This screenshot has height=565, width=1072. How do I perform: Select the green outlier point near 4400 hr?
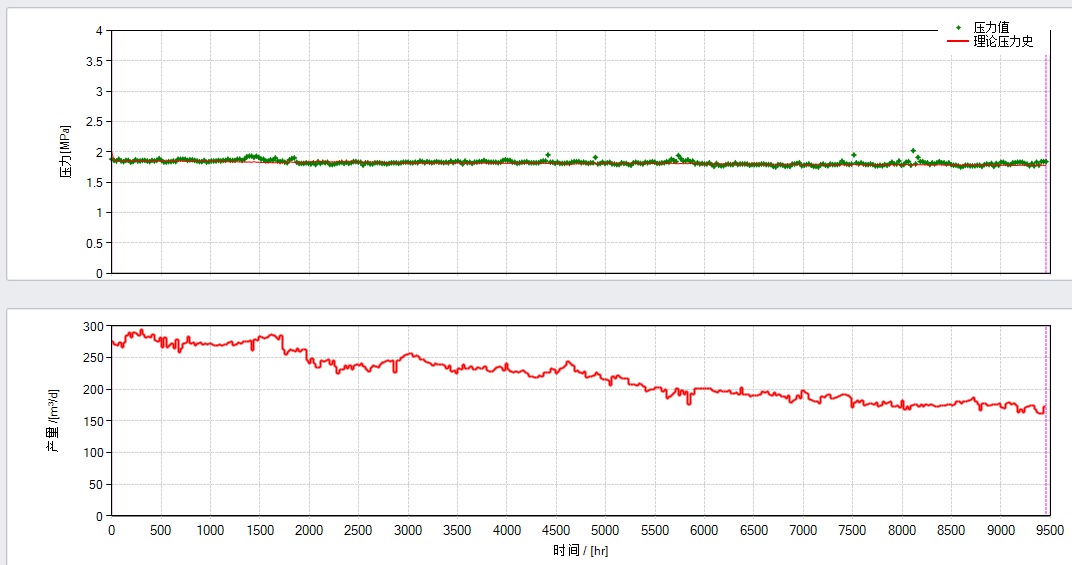548,155
